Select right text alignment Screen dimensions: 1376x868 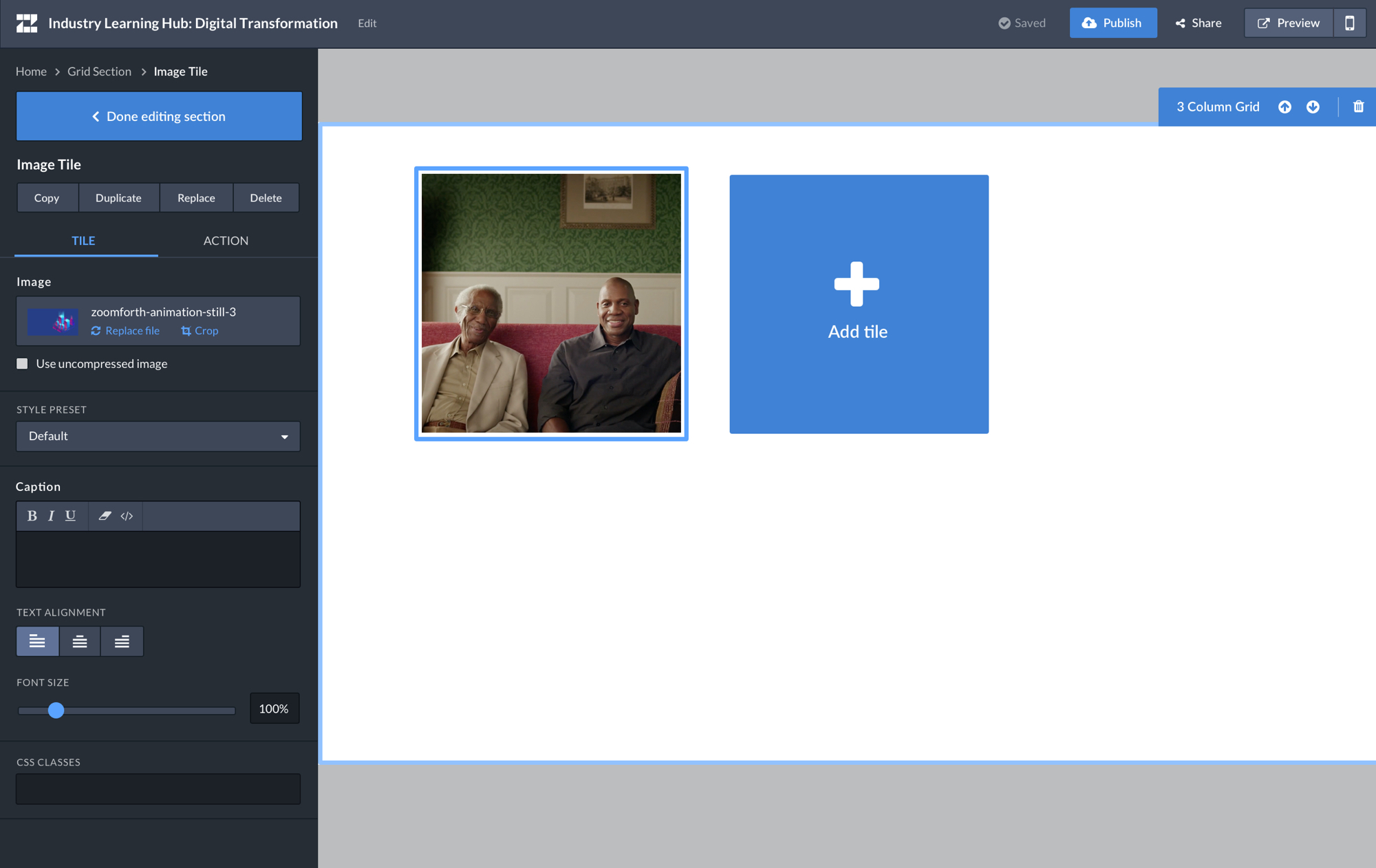122,641
